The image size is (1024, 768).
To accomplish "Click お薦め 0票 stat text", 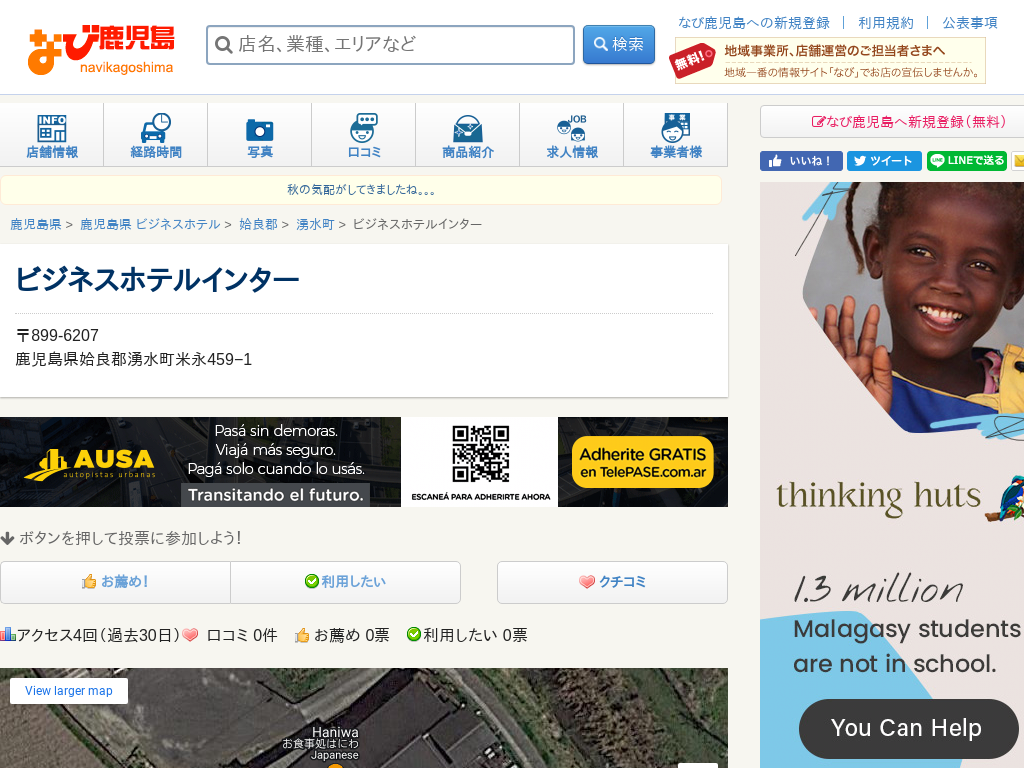I will click(351, 635).
